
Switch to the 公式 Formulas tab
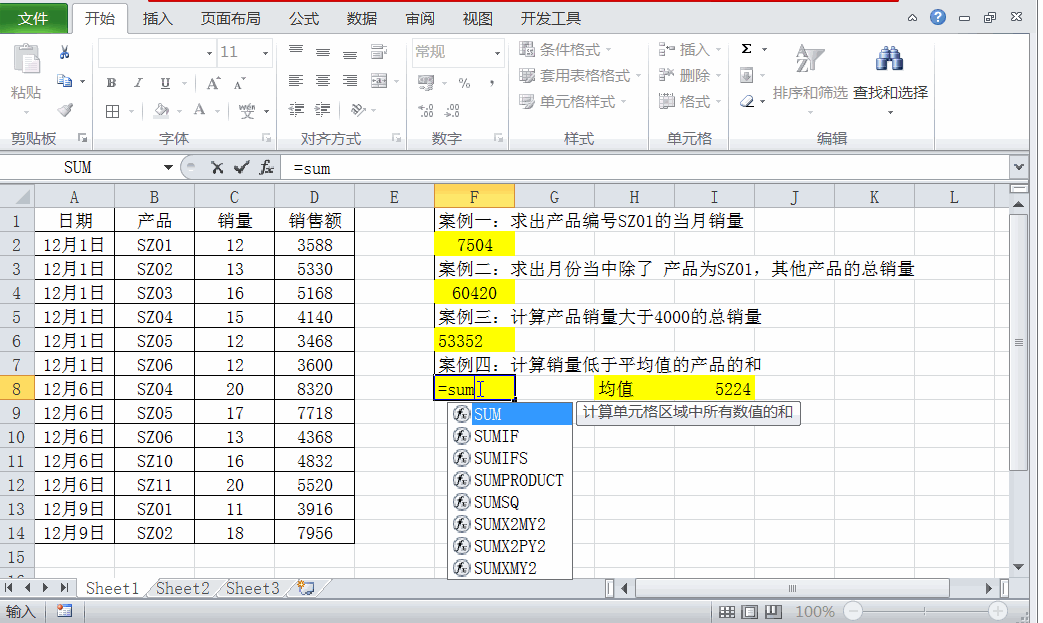[x=304, y=18]
